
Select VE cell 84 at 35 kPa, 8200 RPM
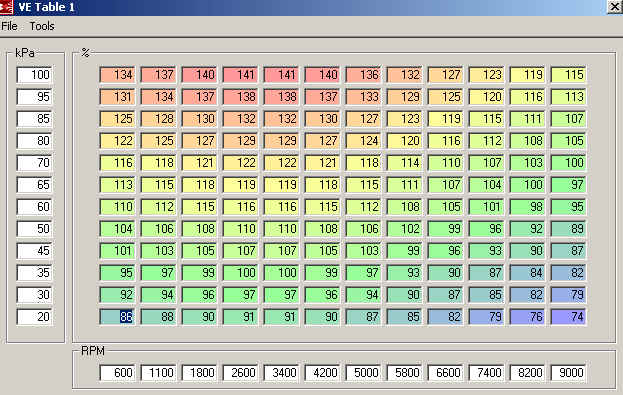pyautogui.click(x=527, y=273)
